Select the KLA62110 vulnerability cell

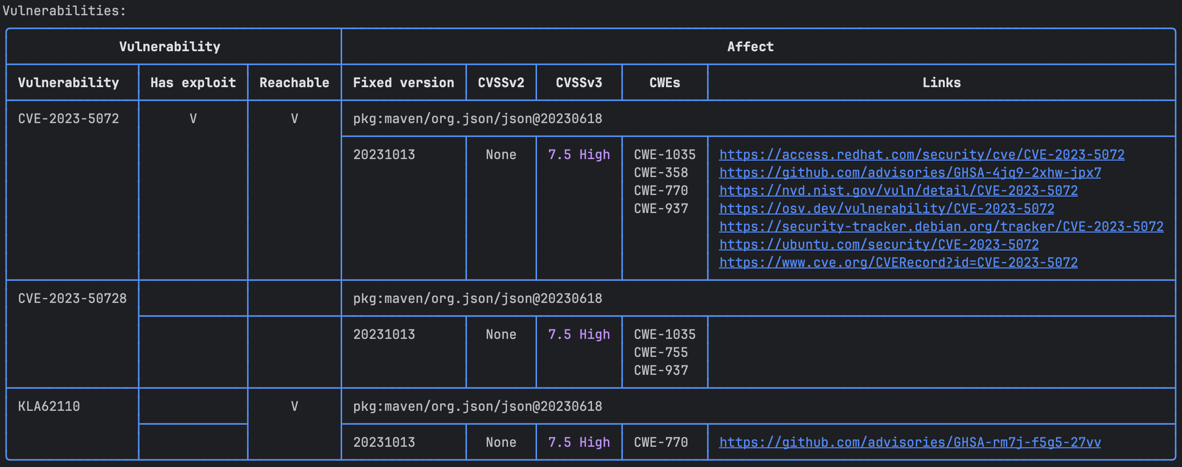[49, 407]
